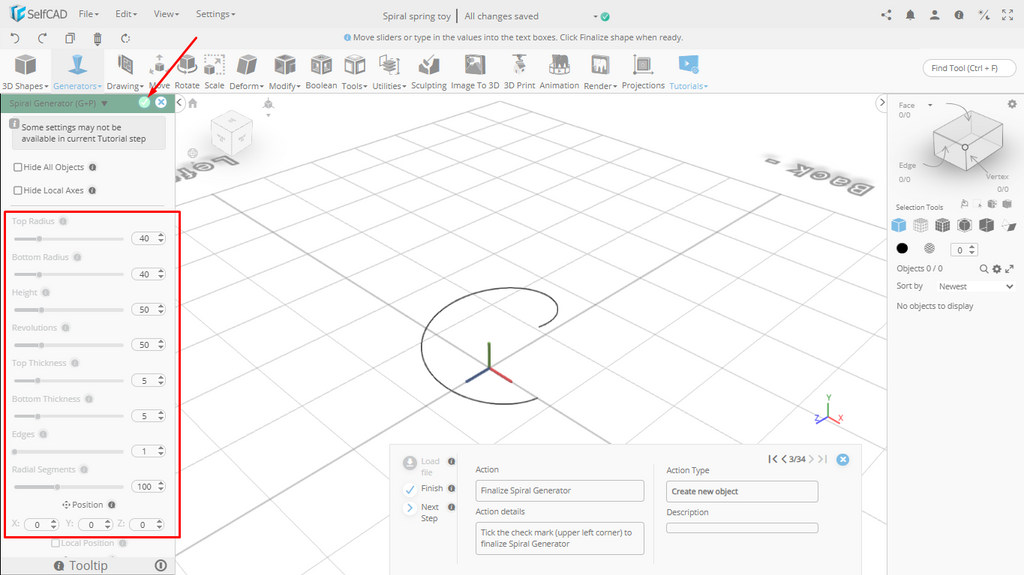Collapse the right panel chevron
This screenshot has width=1024, height=575.
point(882,103)
